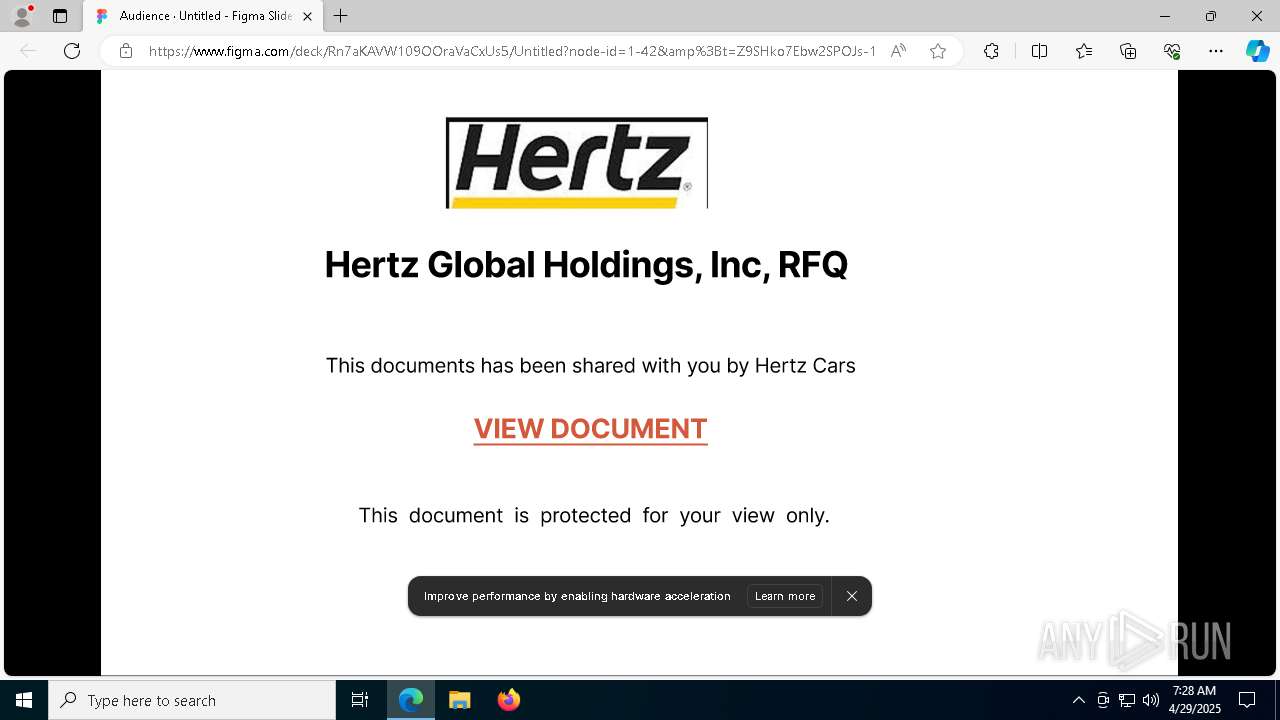Click 'Improve performance by enabling hardware acceleration' text
This screenshot has width=1280, height=720.
tap(577, 596)
